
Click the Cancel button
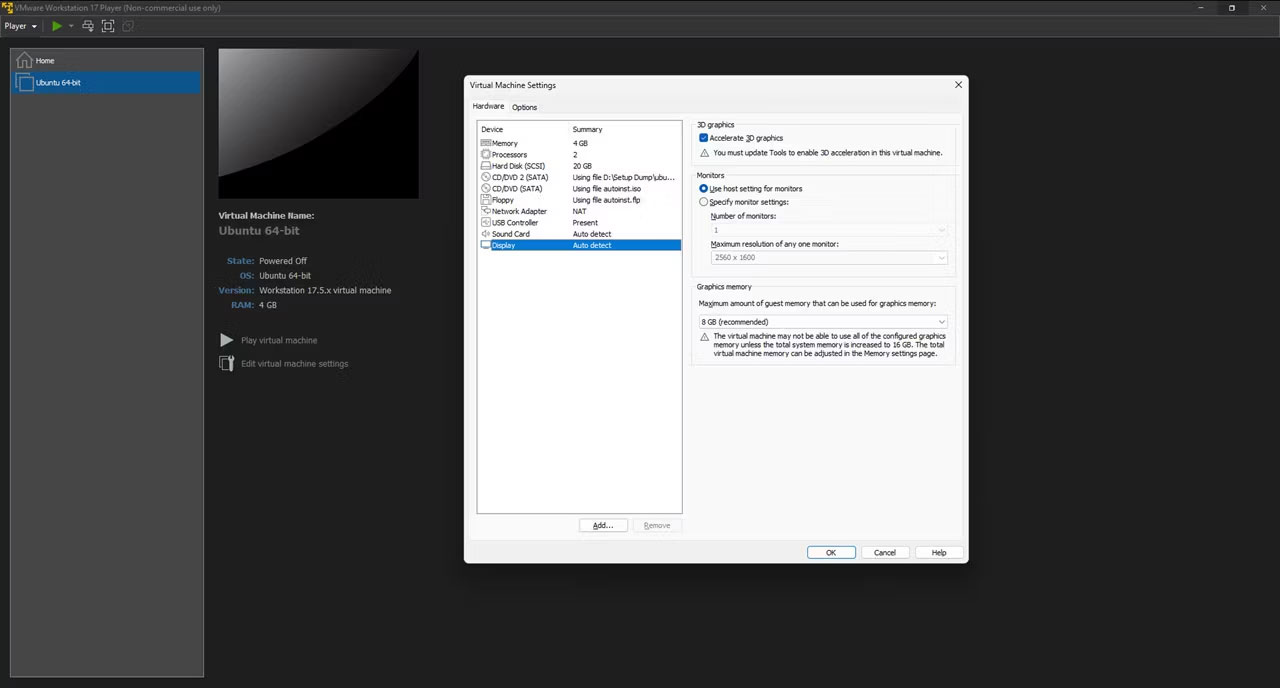(x=885, y=552)
